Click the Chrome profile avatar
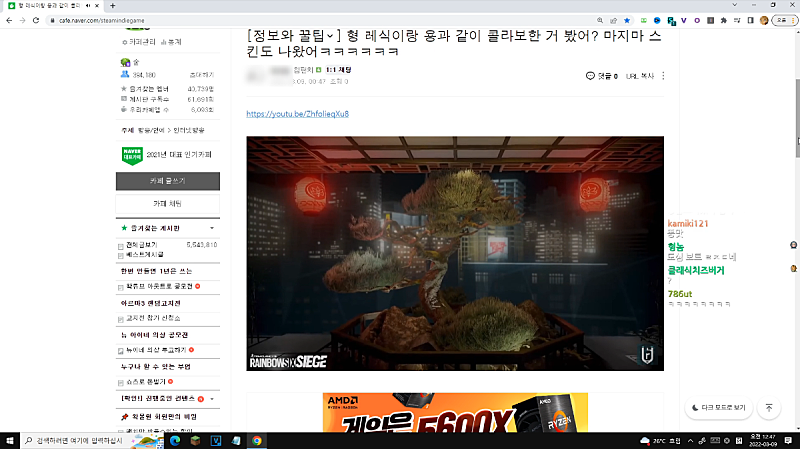The height and width of the screenshot is (449, 800). click(764, 20)
